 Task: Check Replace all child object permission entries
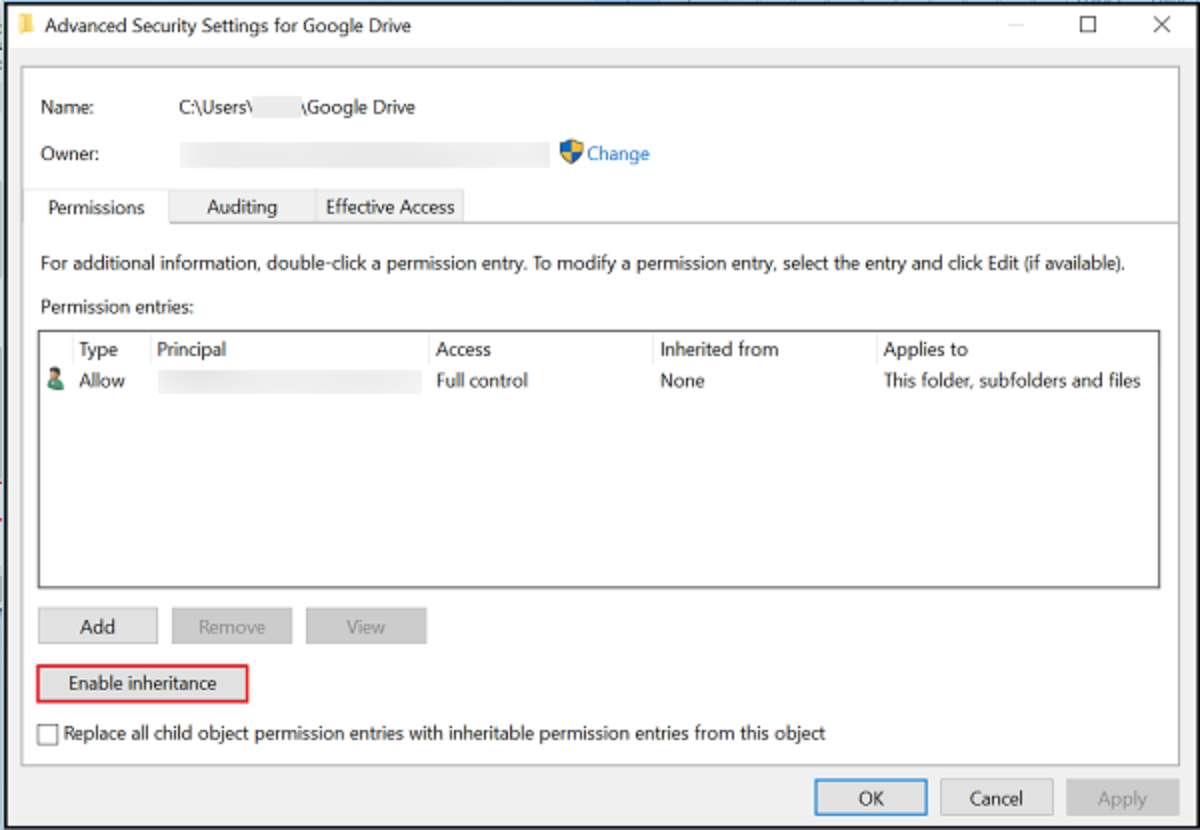(x=48, y=734)
